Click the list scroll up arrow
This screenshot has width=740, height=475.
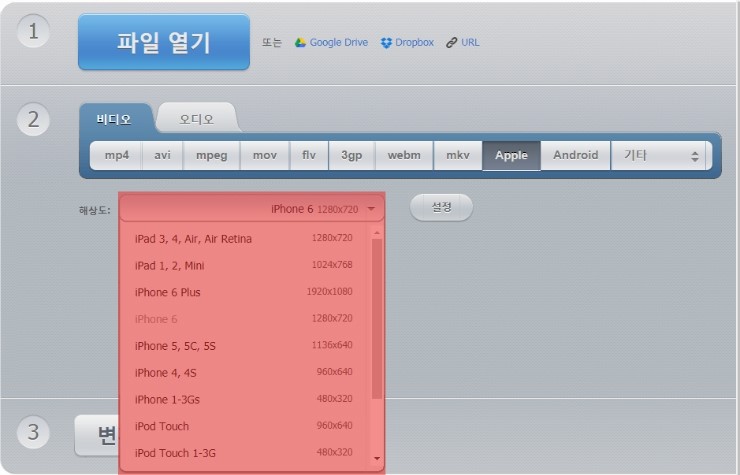click(x=377, y=233)
